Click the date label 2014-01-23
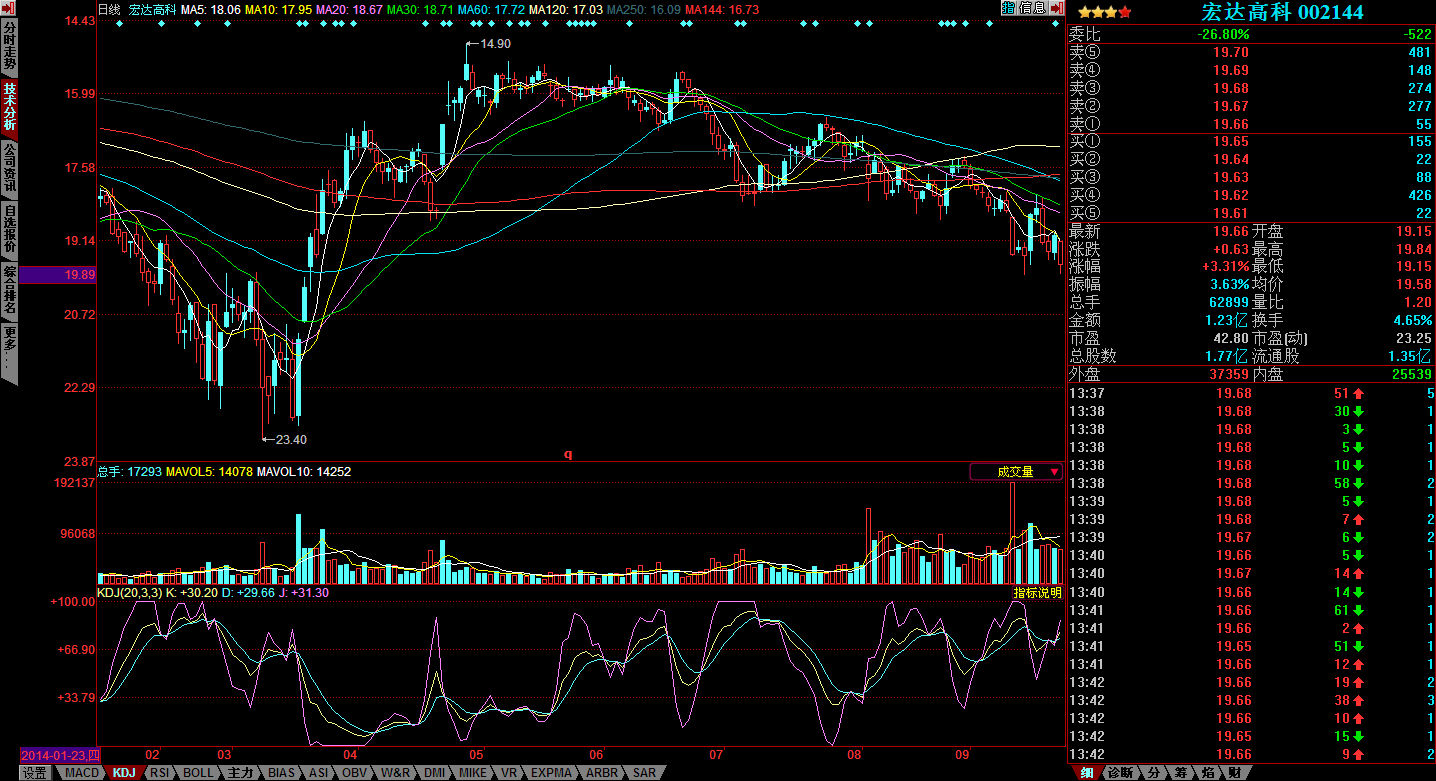This screenshot has width=1436, height=781. coord(60,755)
